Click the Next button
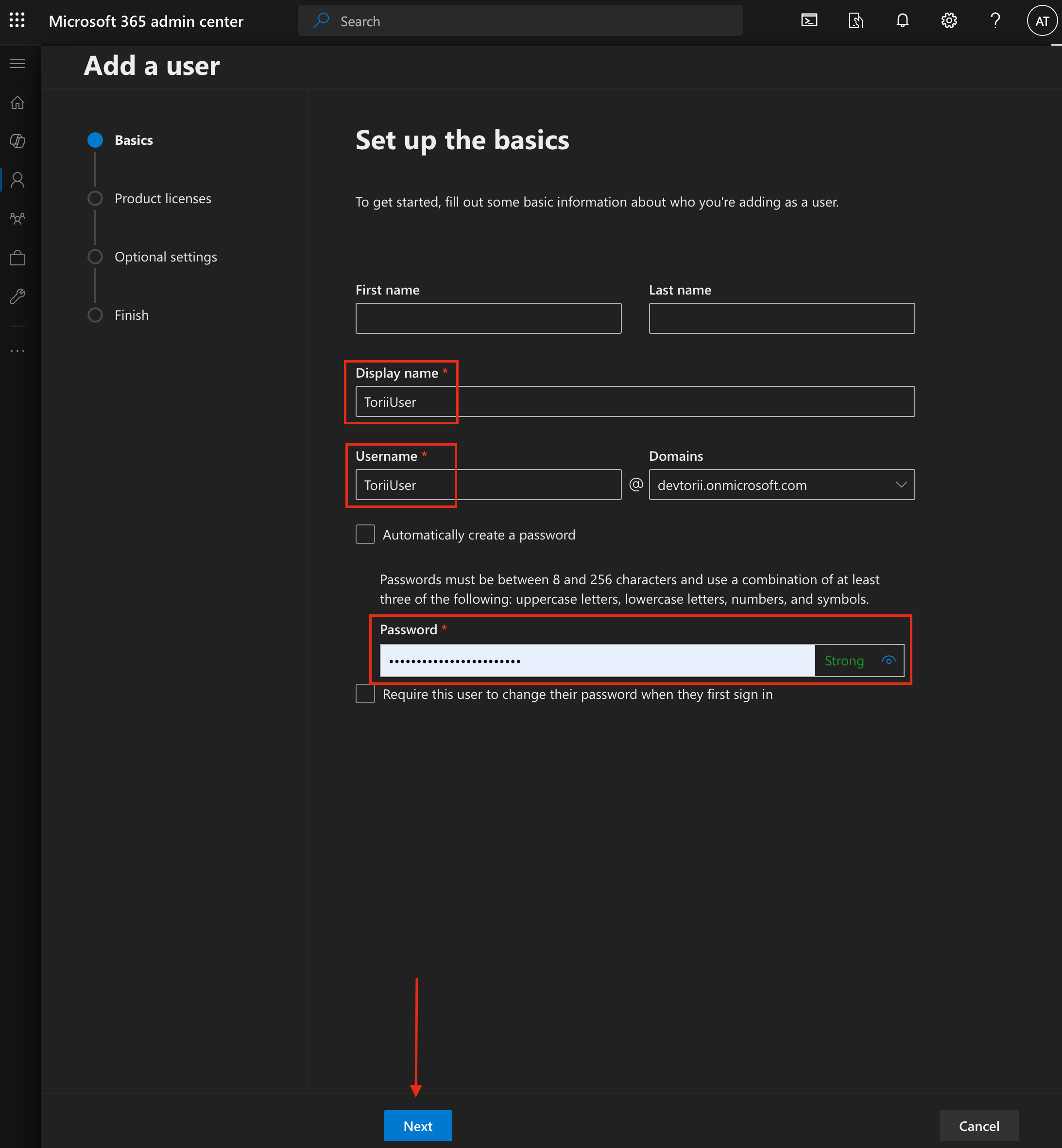 click(x=418, y=1125)
